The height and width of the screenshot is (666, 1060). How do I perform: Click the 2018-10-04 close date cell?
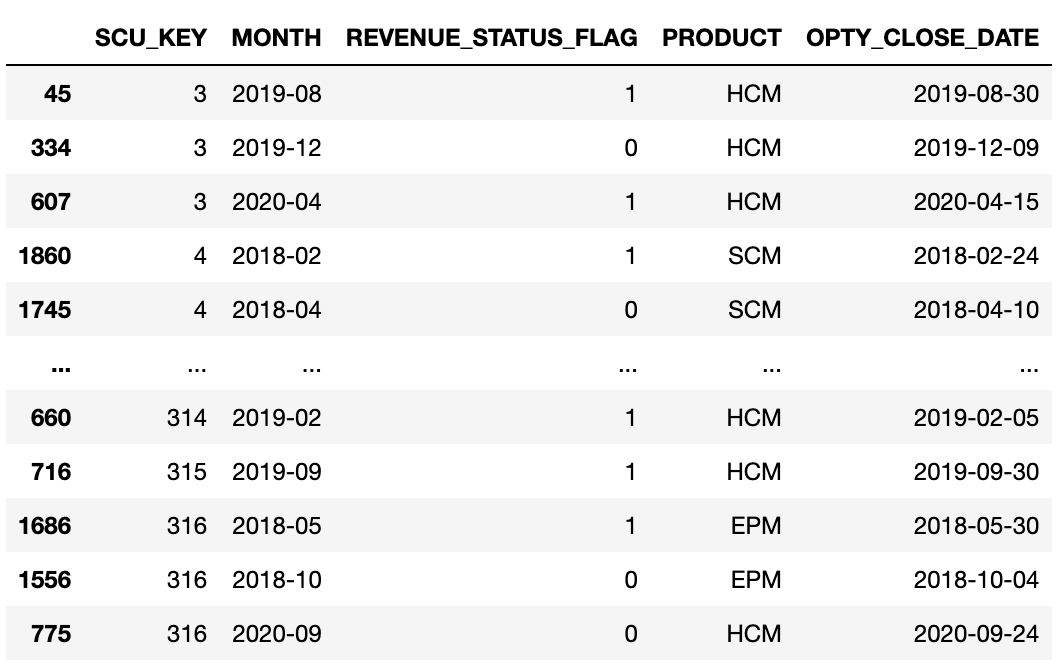[x=976, y=579]
